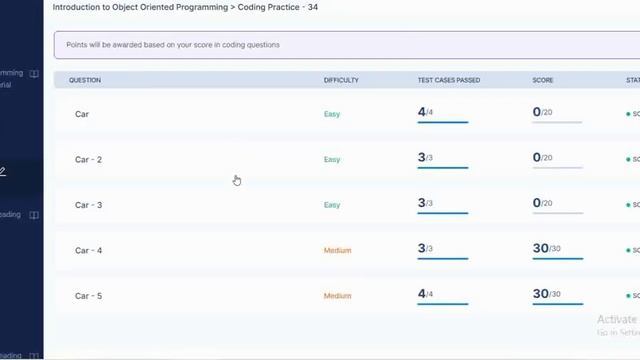Click the Medium difficulty label for Car - 4
640x360 pixels.
(338, 251)
